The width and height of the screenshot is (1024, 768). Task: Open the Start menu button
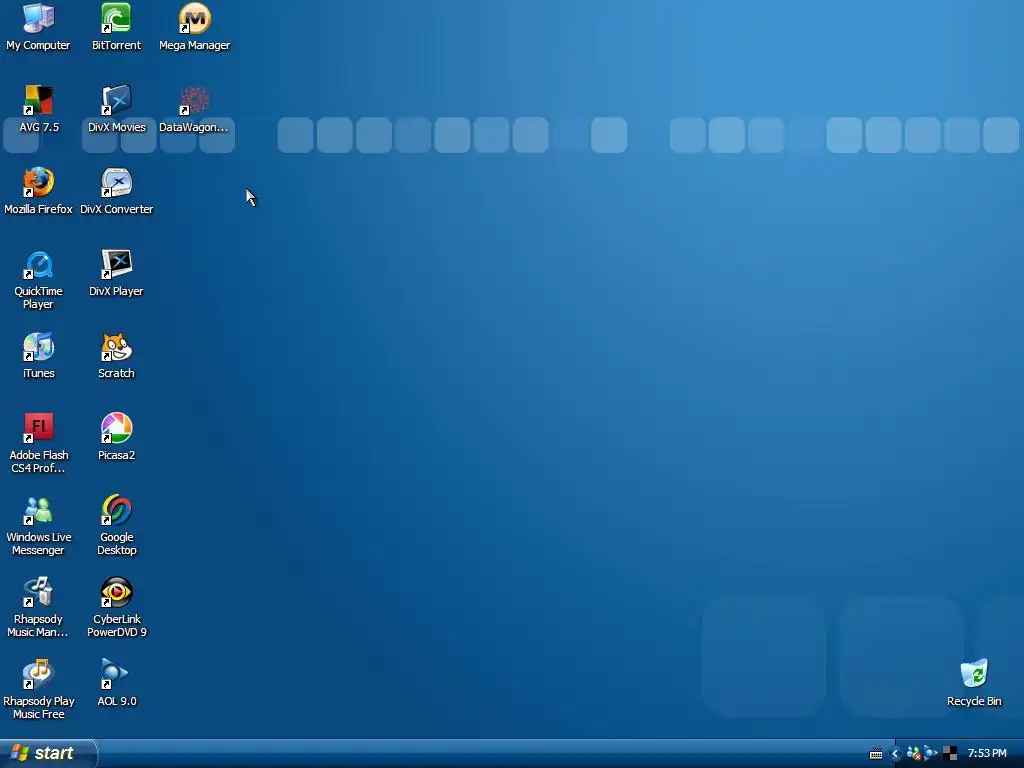pos(48,753)
